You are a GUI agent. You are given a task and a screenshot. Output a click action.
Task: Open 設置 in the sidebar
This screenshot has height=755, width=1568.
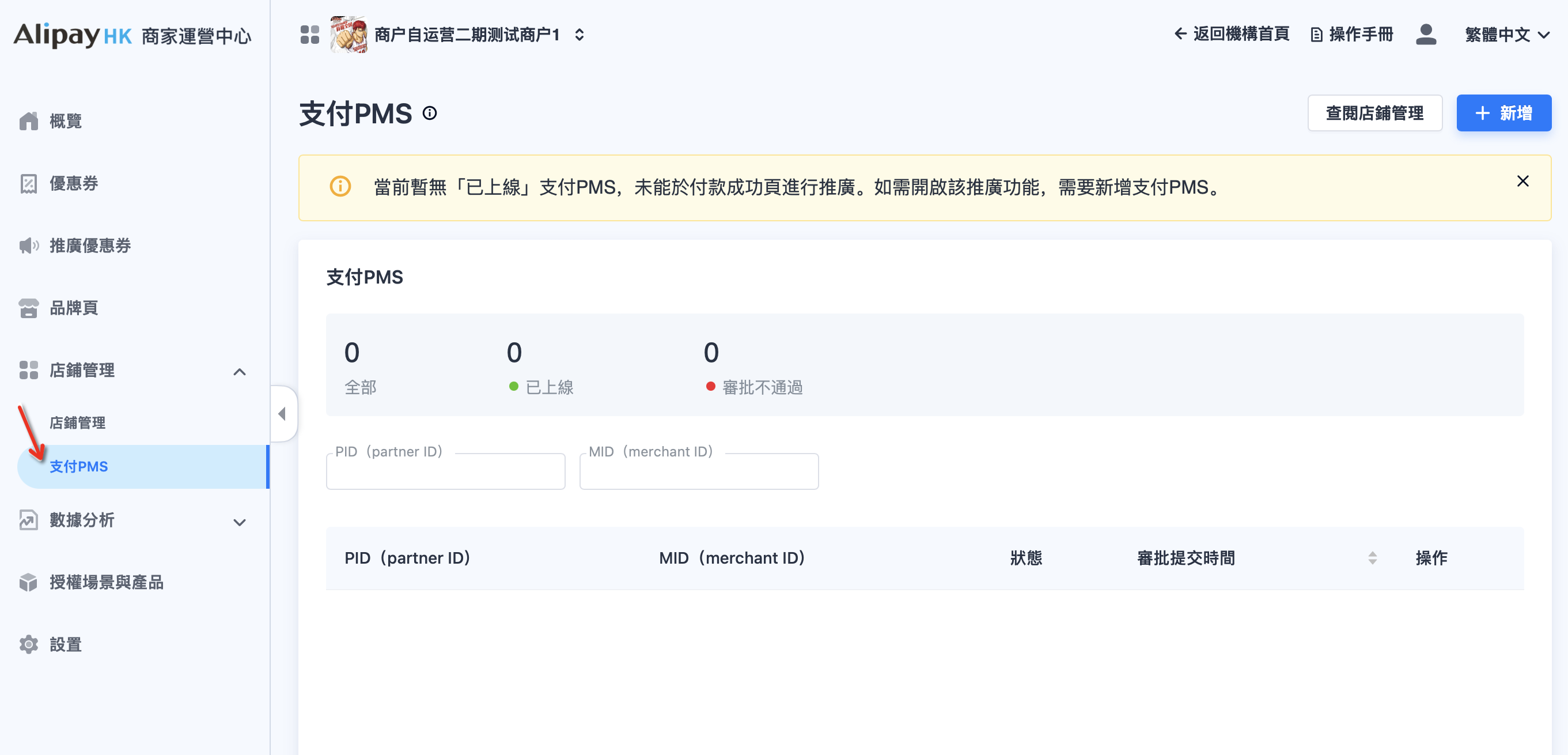[66, 644]
